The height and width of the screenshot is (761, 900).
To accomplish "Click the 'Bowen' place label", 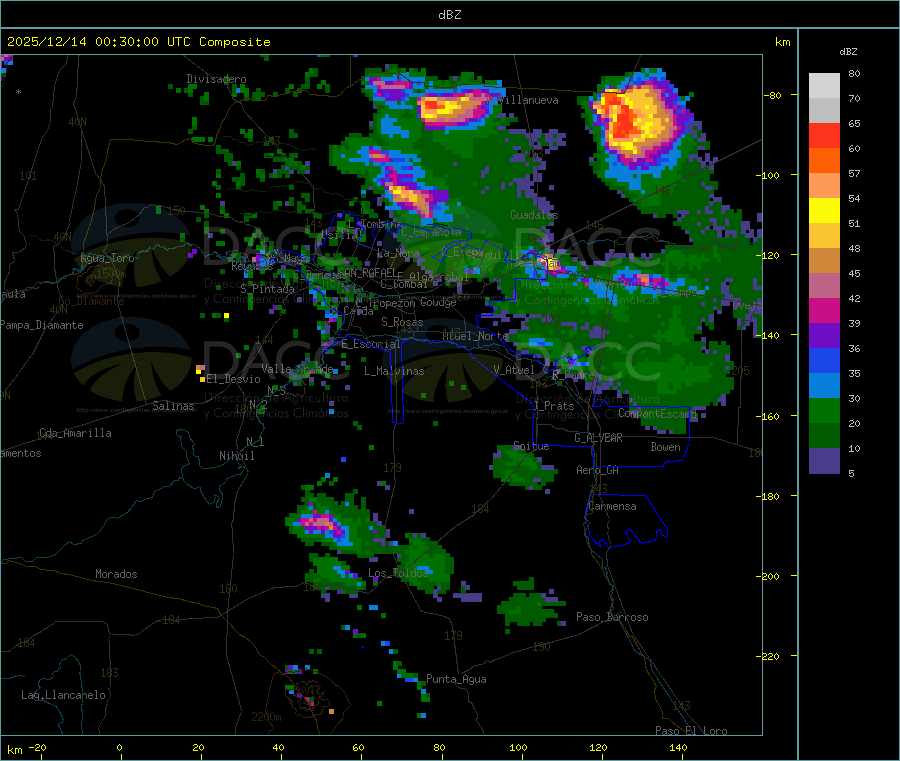I will point(665,446).
